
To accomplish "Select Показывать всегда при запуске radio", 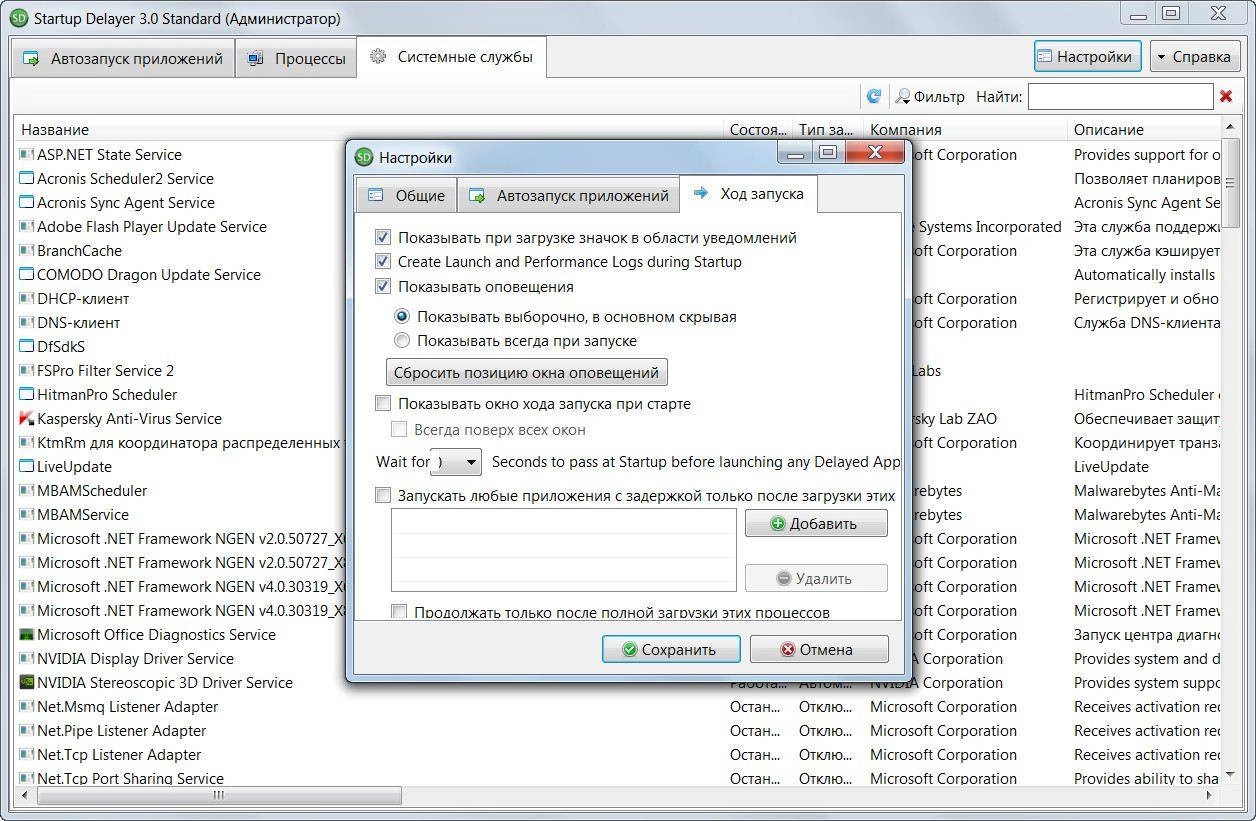I will [402, 340].
